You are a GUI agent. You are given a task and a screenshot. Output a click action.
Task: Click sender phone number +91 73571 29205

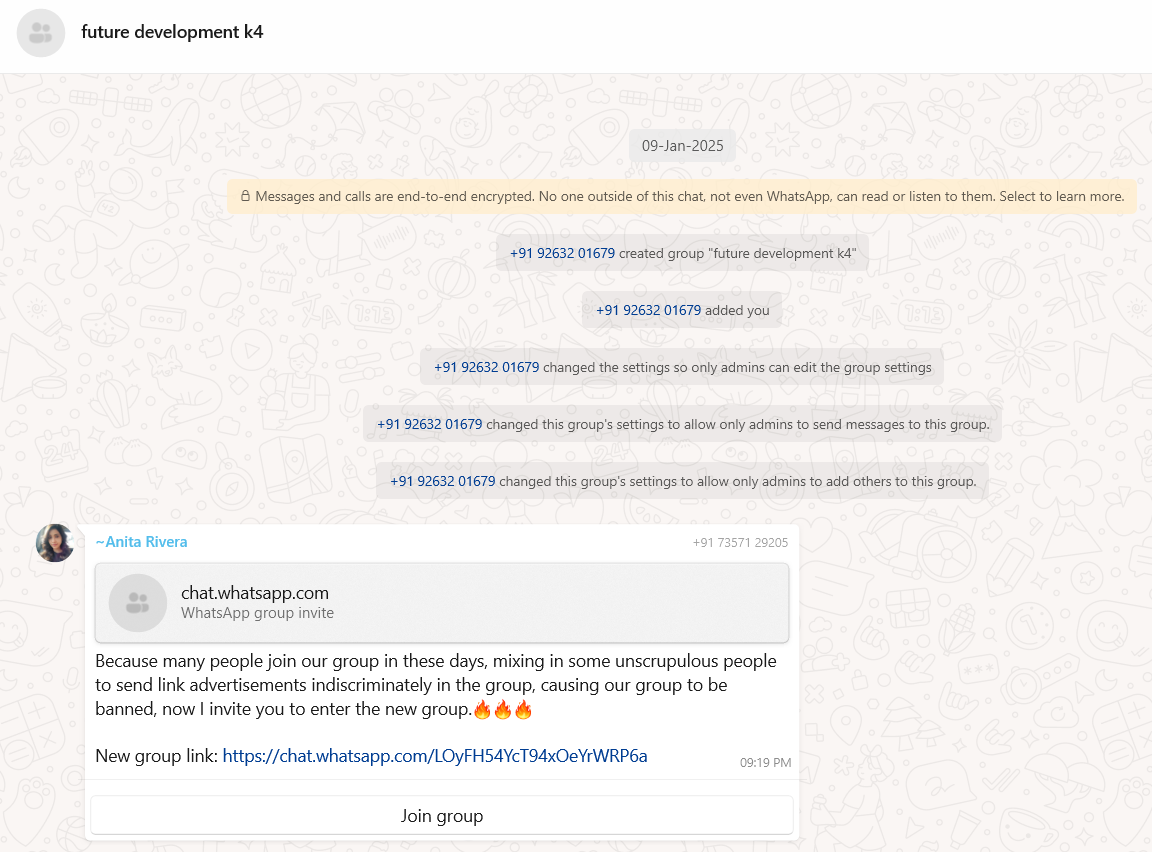click(x=740, y=543)
